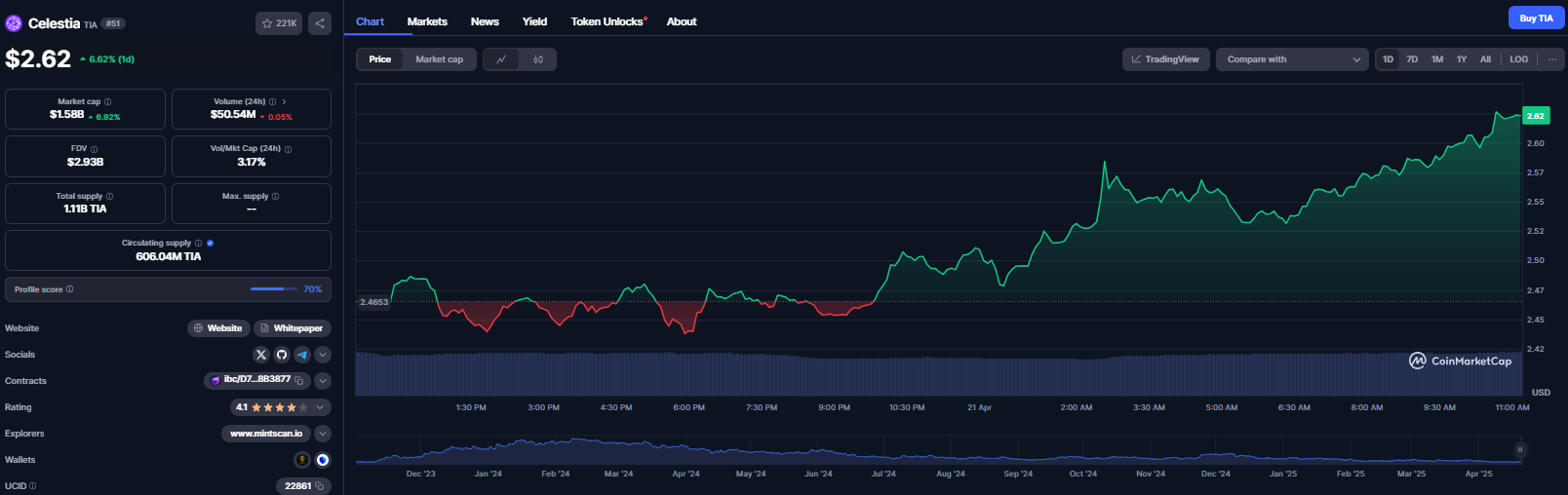Open Celestia's X (Twitter) social link
Screen dimensions: 1568x495
point(260,355)
